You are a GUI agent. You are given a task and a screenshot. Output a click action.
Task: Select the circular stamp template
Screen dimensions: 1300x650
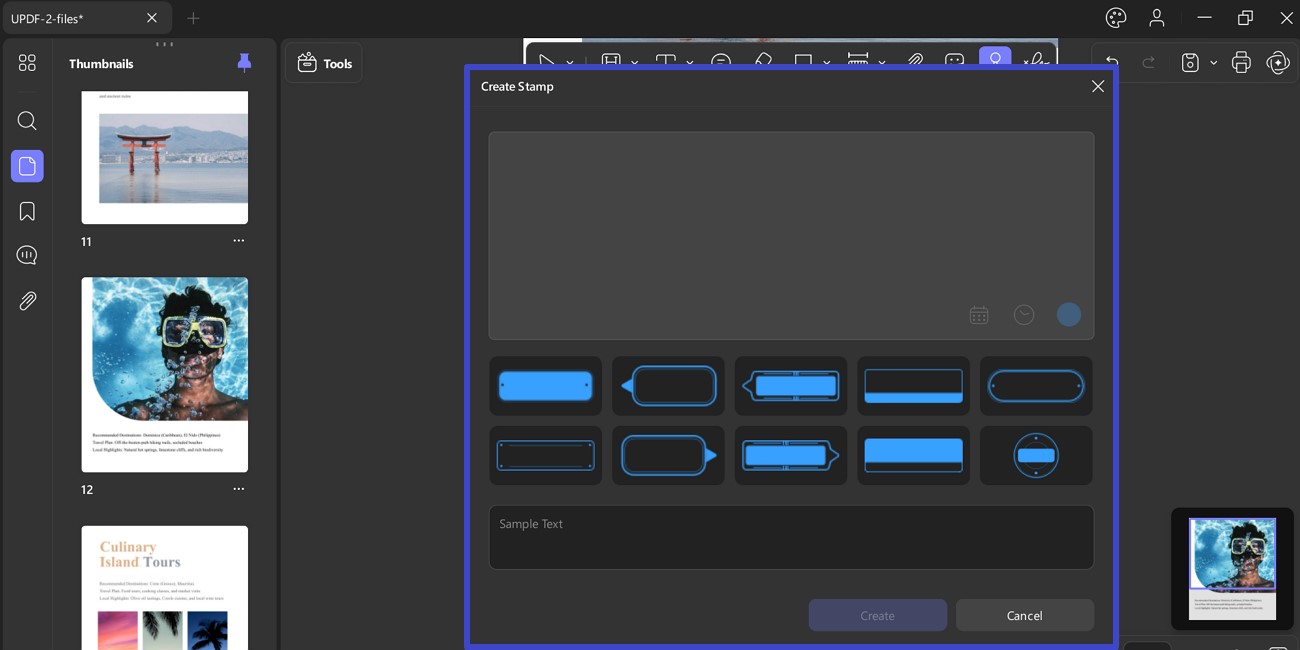click(1036, 456)
